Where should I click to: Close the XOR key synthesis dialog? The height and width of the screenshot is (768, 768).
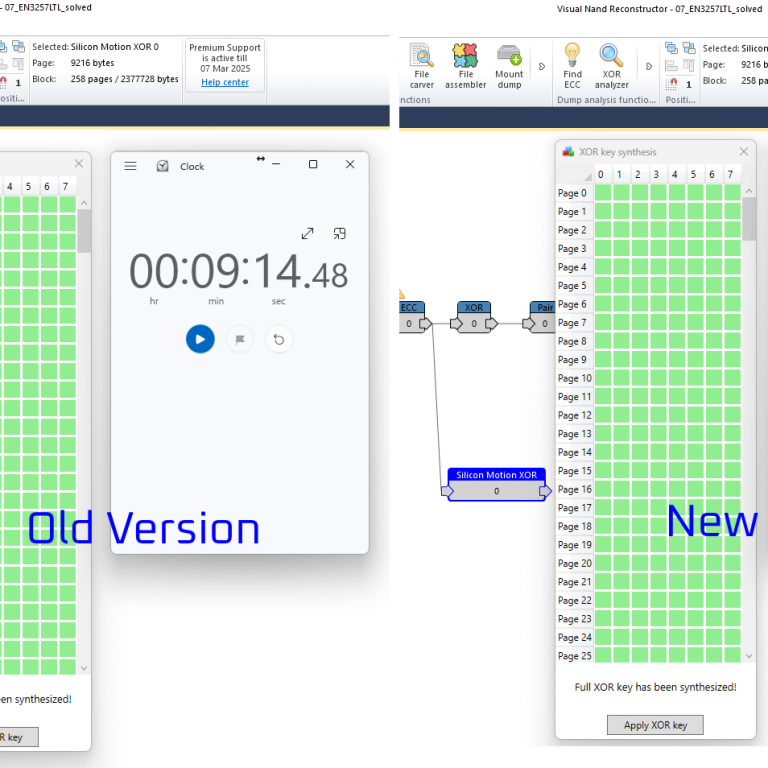[743, 152]
